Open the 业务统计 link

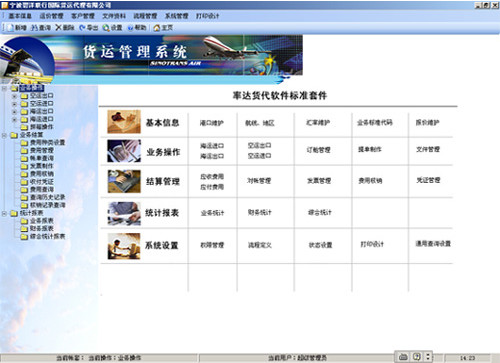(212, 213)
